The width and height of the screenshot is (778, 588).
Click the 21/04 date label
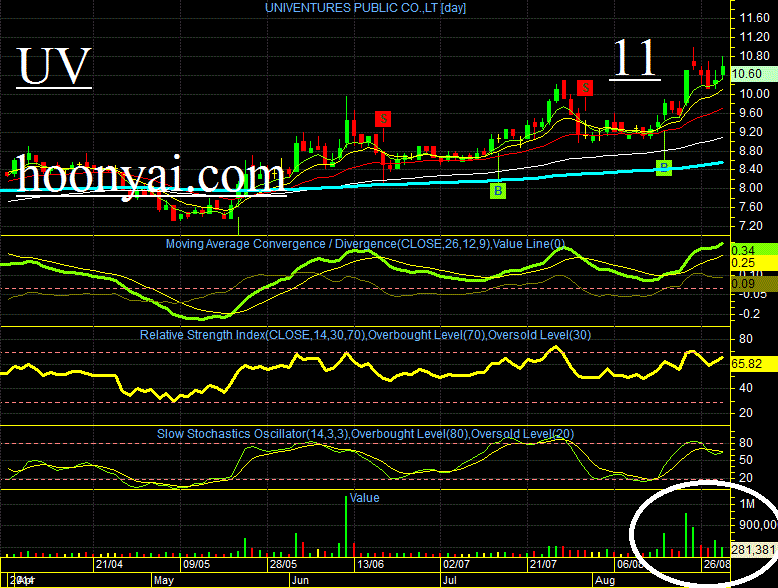(x=109, y=564)
